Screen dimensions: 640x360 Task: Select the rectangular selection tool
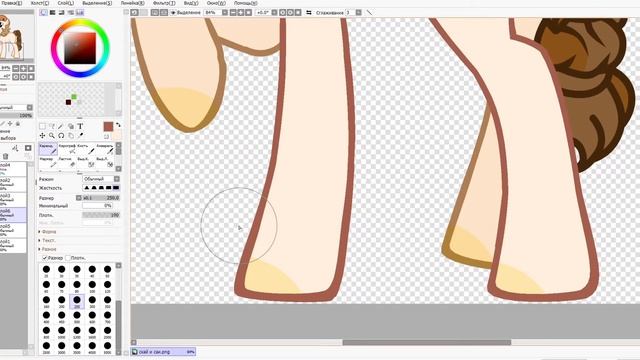[42, 126]
